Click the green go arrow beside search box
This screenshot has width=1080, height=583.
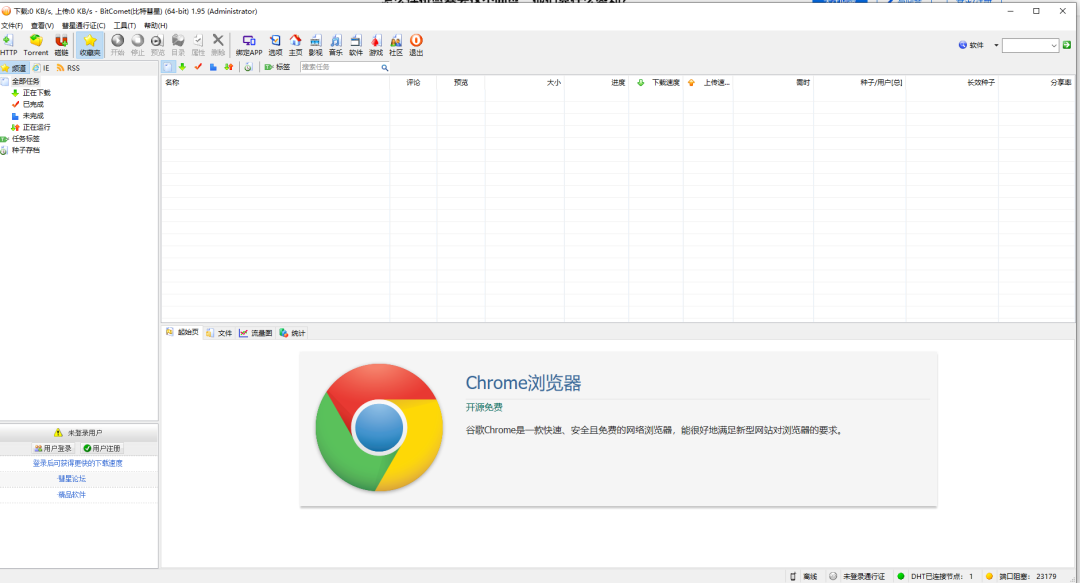pyautogui.click(x=1067, y=45)
